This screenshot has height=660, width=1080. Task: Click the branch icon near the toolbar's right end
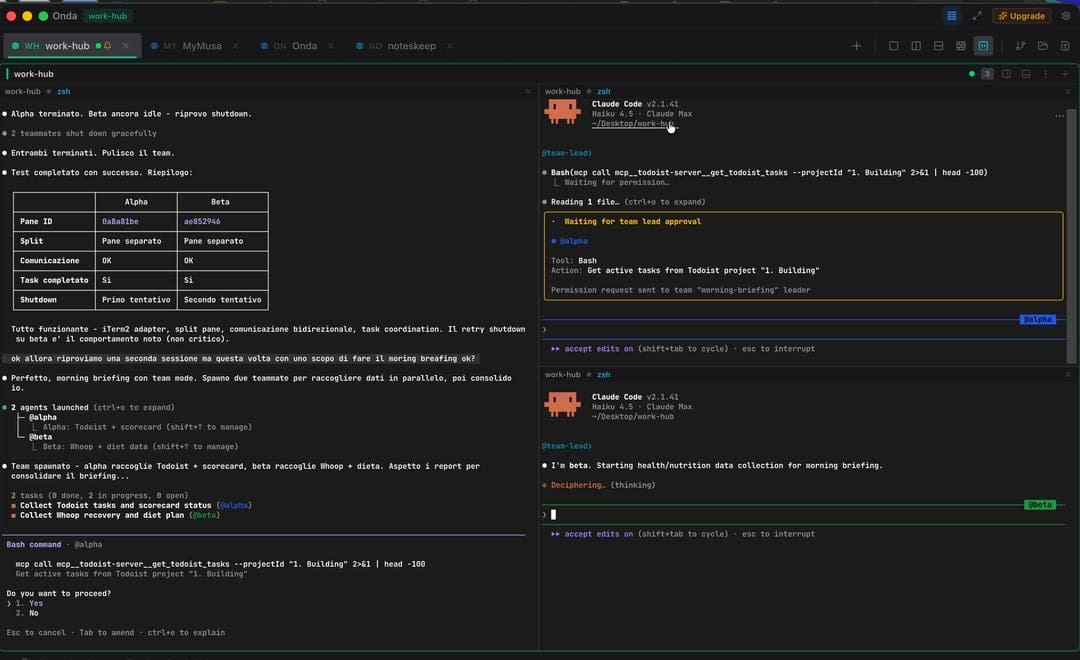tap(1021, 46)
